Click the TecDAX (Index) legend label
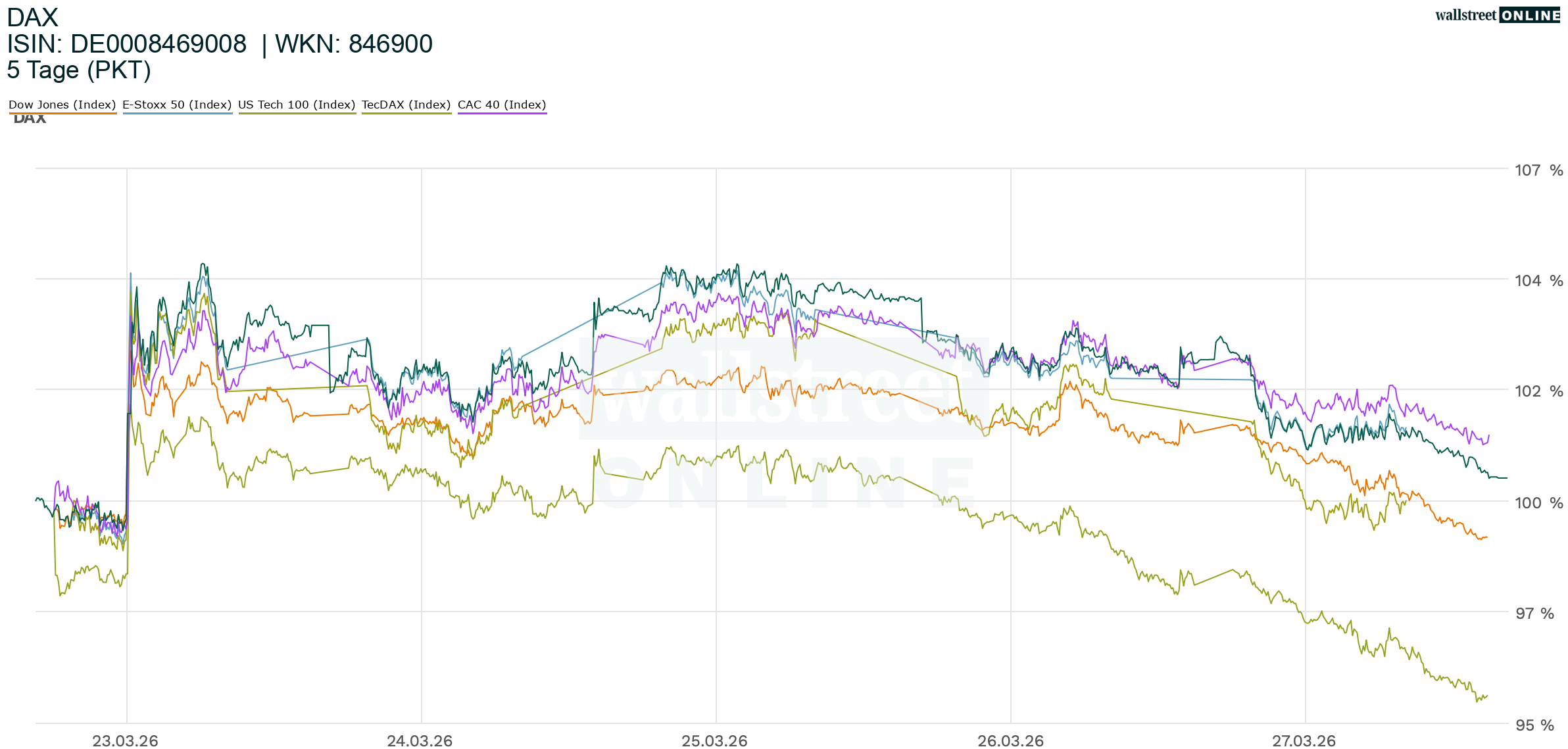This screenshot has width=1568, height=749. (406, 105)
